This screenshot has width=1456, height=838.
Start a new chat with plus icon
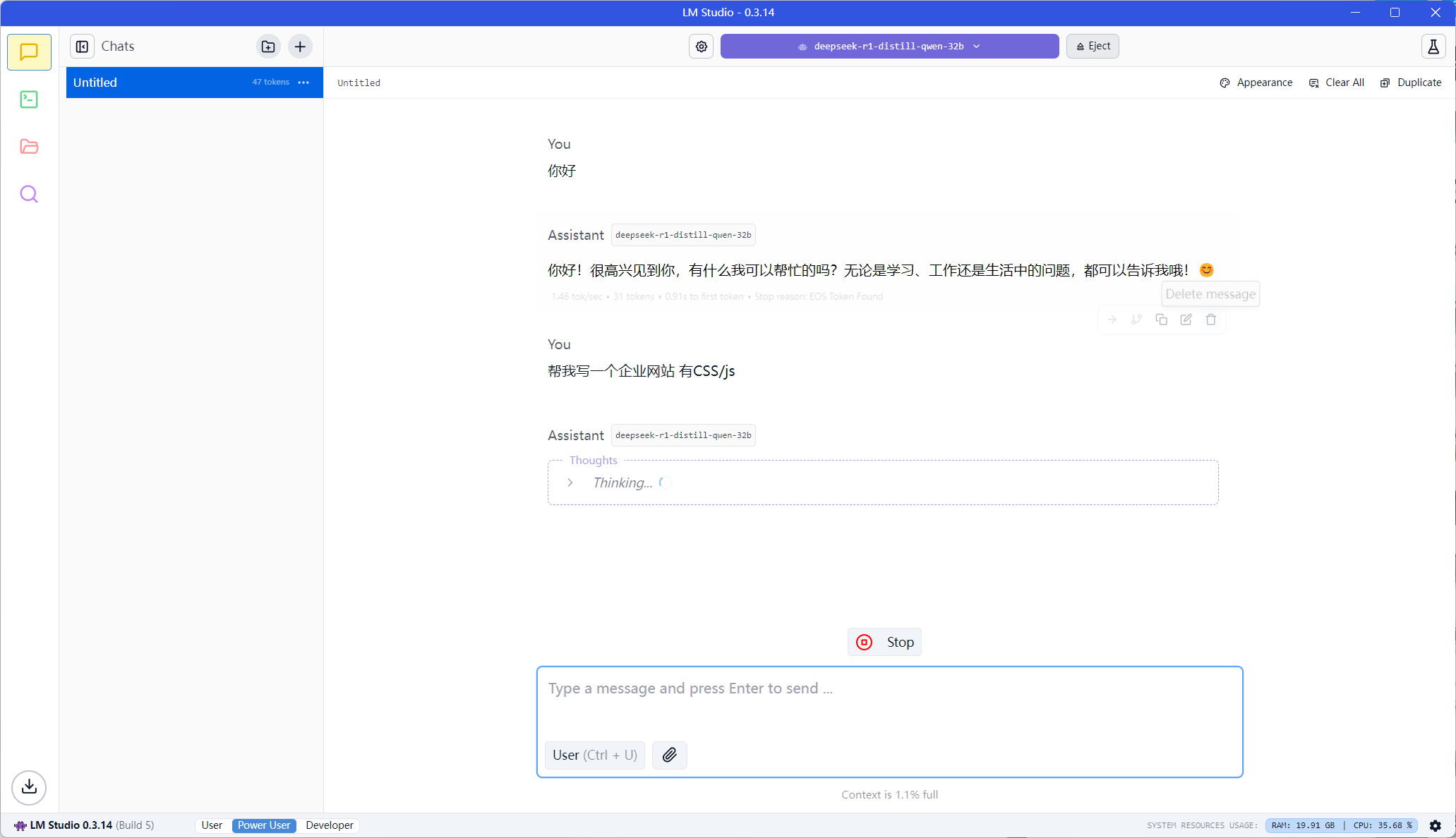point(300,47)
